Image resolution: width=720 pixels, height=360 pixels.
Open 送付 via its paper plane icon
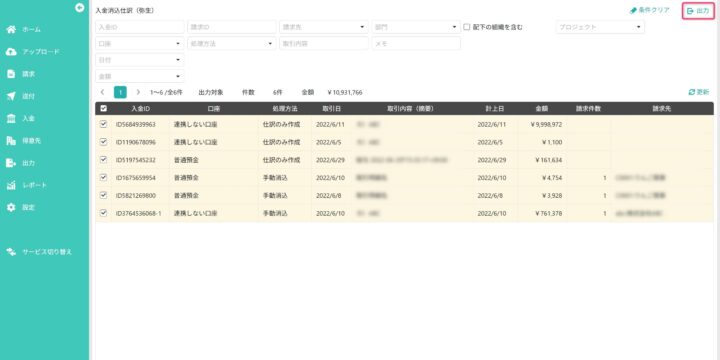(x=11, y=96)
